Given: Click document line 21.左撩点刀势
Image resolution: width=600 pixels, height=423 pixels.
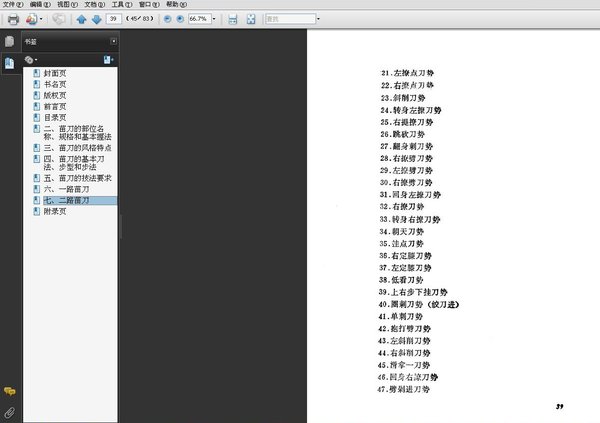Looking at the screenshot, I should pyautogui.click(x=407, y=73).
